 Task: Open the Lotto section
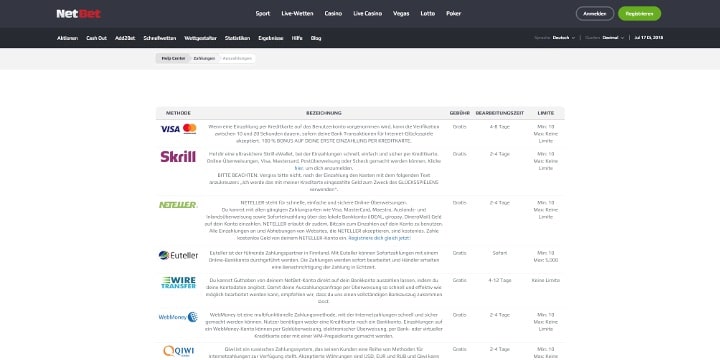428,14
